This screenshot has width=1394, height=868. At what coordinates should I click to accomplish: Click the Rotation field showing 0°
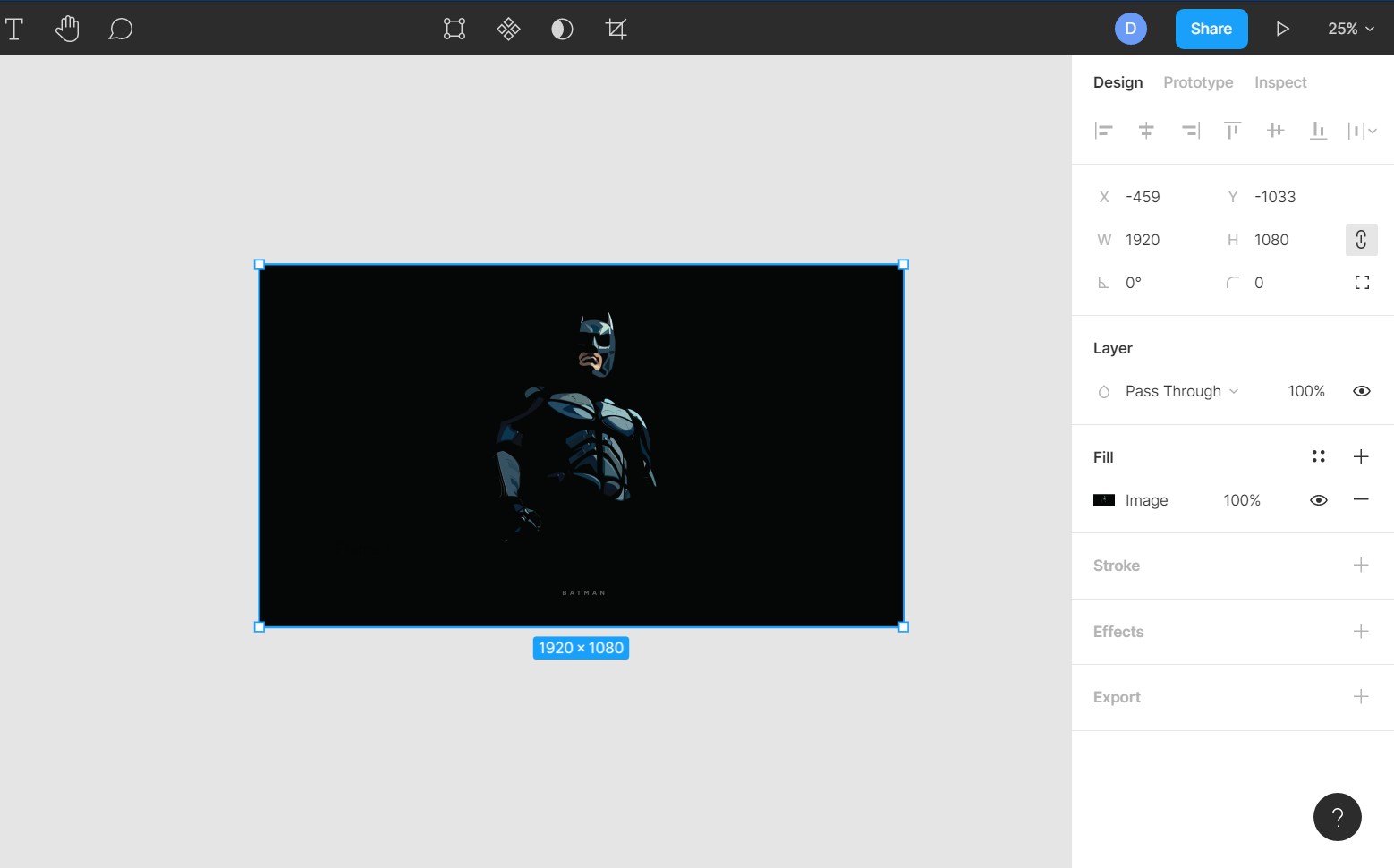coord(1154,283)
